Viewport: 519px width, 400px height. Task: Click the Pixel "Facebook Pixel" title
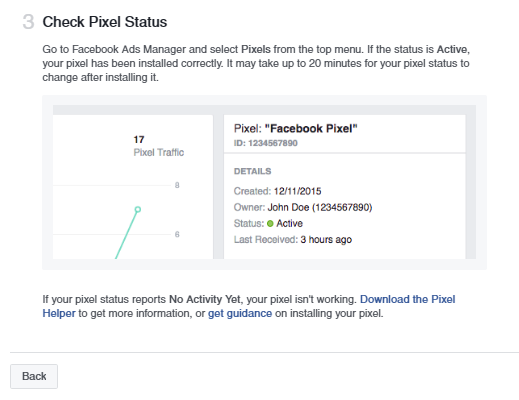point(296,129)
